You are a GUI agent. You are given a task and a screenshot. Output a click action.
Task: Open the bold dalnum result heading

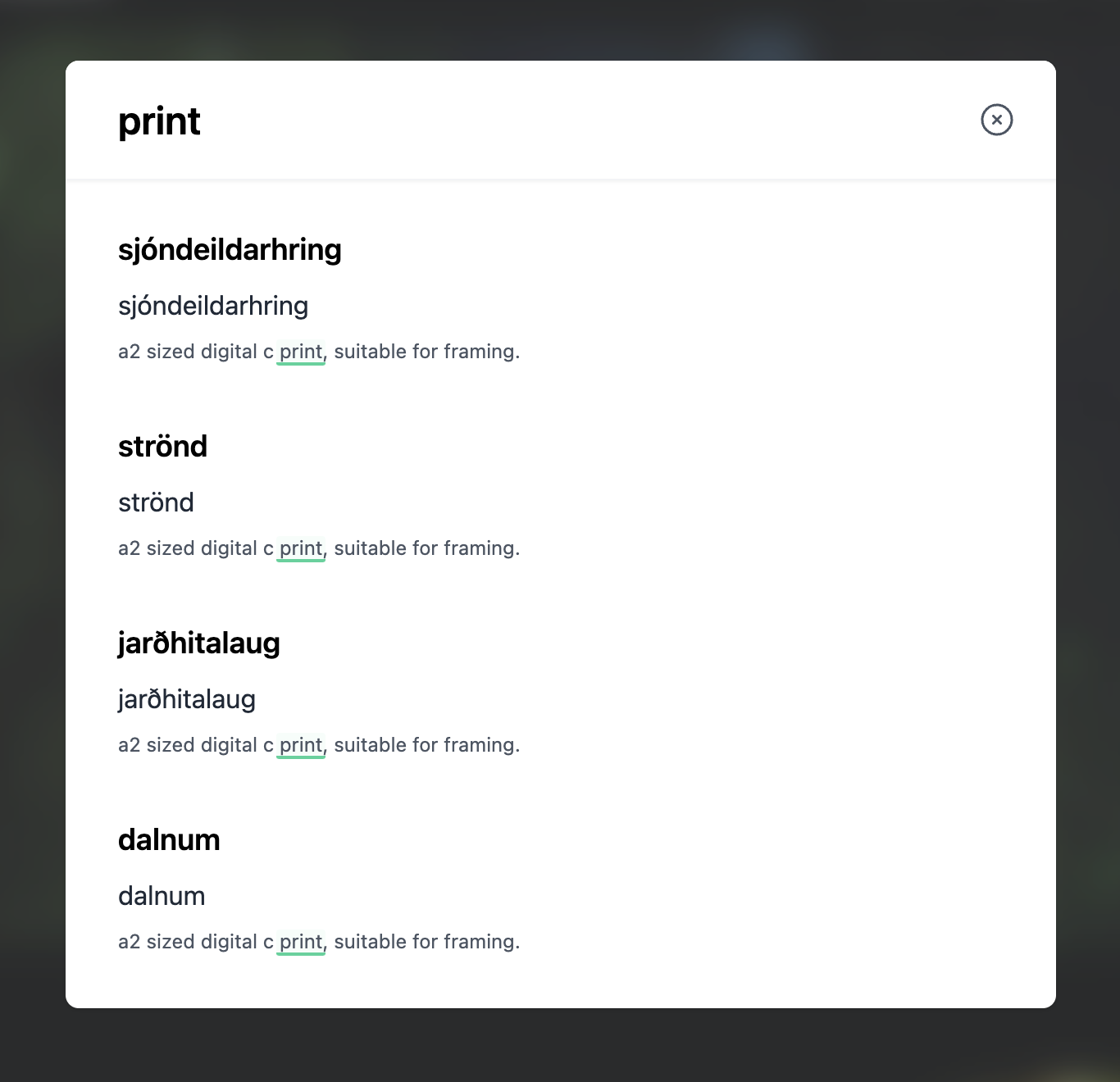[x=169, y=840]
